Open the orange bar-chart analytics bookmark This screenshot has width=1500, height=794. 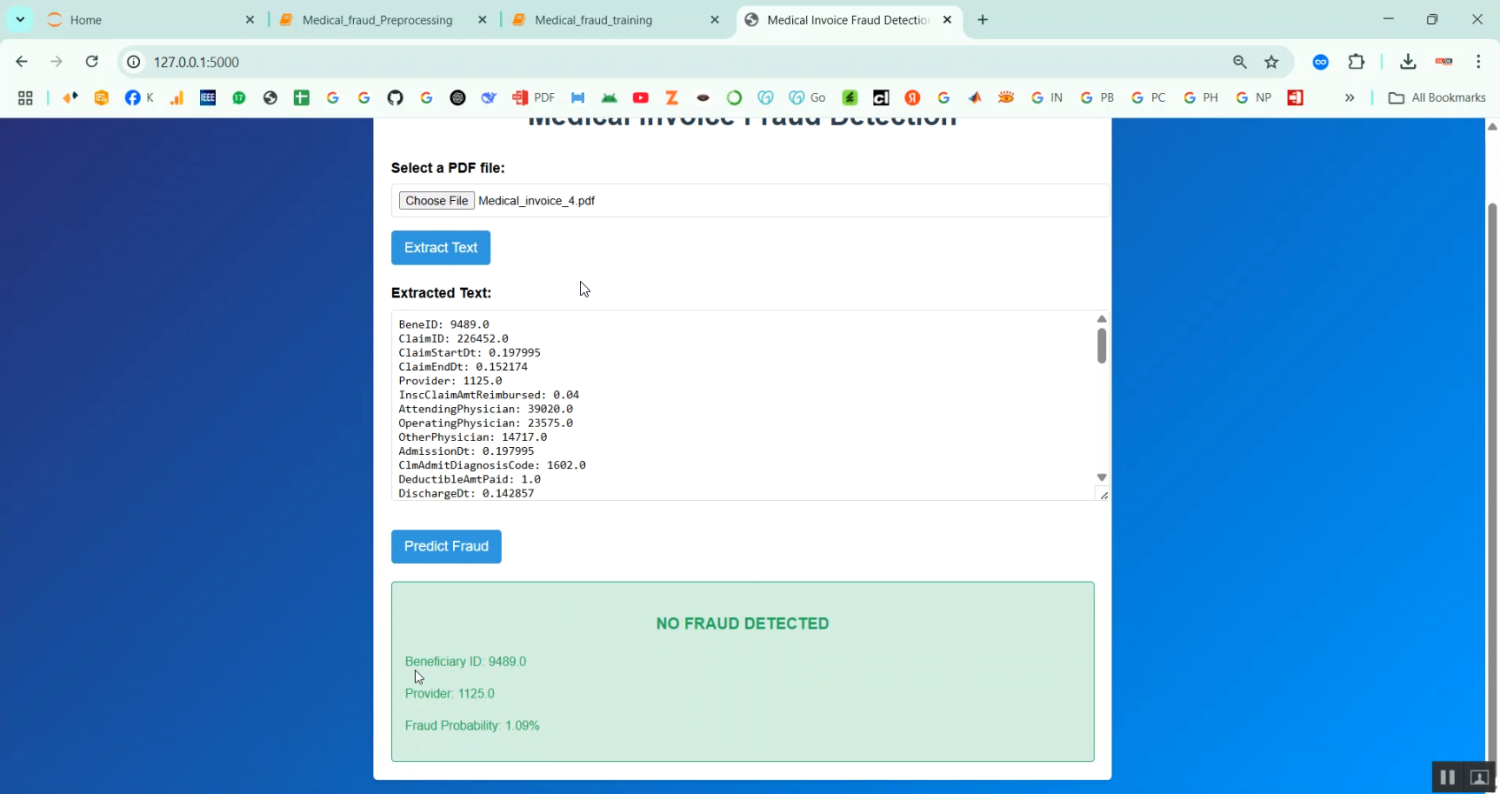[x=177, y=98]
